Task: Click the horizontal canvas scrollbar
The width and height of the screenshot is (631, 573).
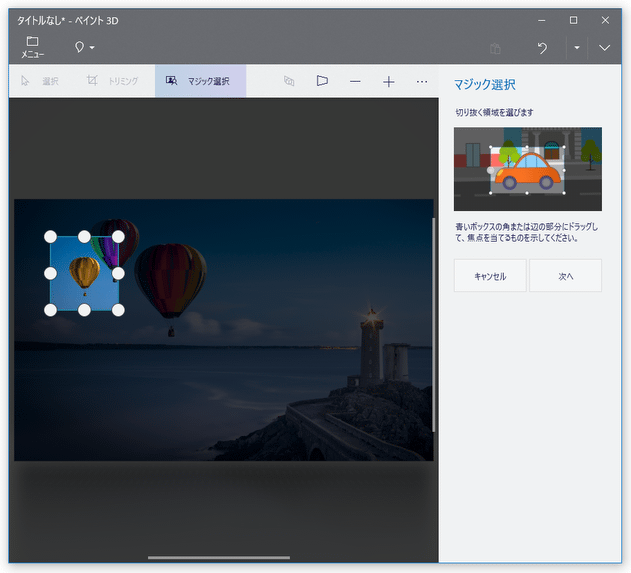Action: click(x=219, y=558)
